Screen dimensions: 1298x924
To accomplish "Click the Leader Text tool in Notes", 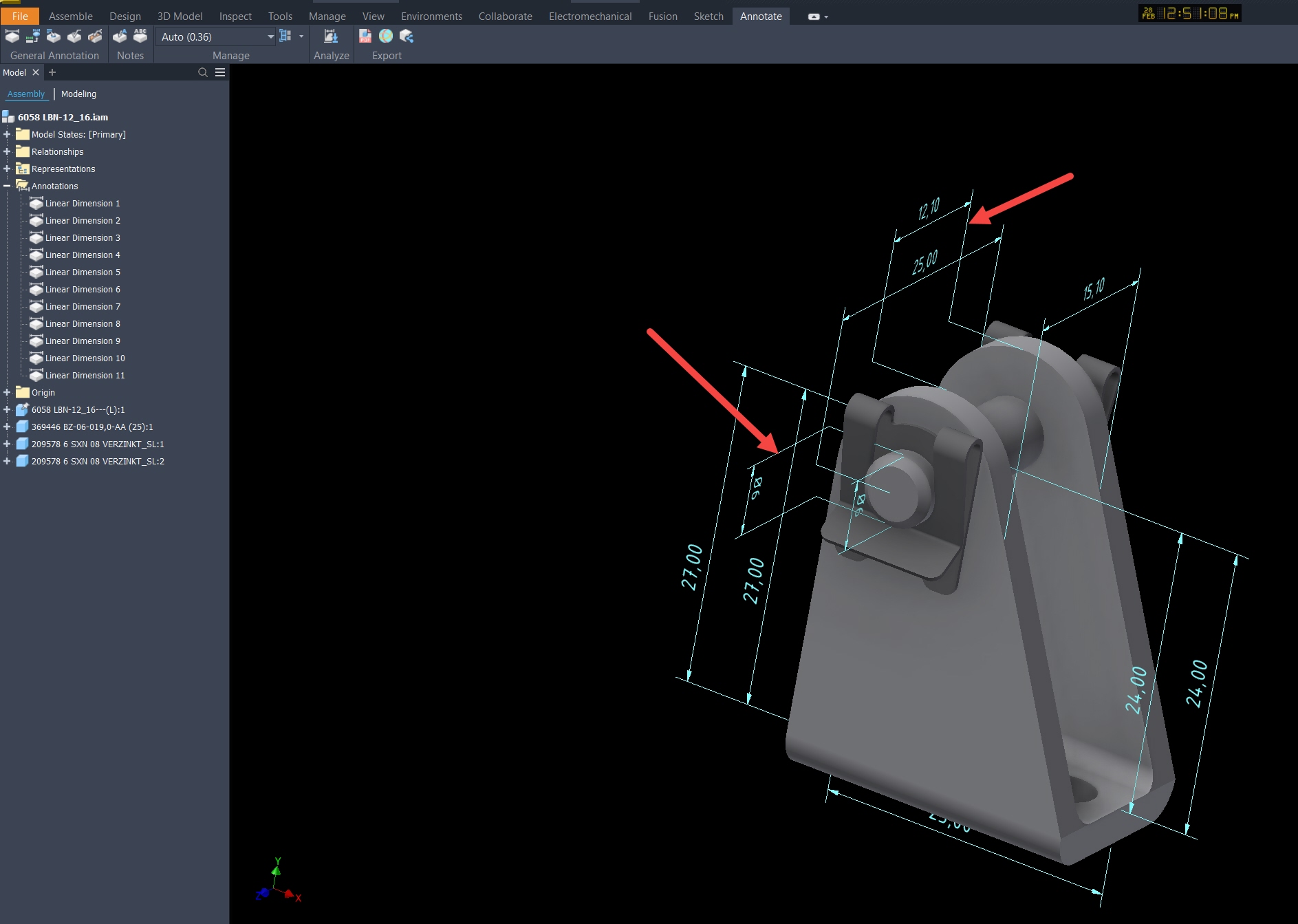I will (120, 36).
